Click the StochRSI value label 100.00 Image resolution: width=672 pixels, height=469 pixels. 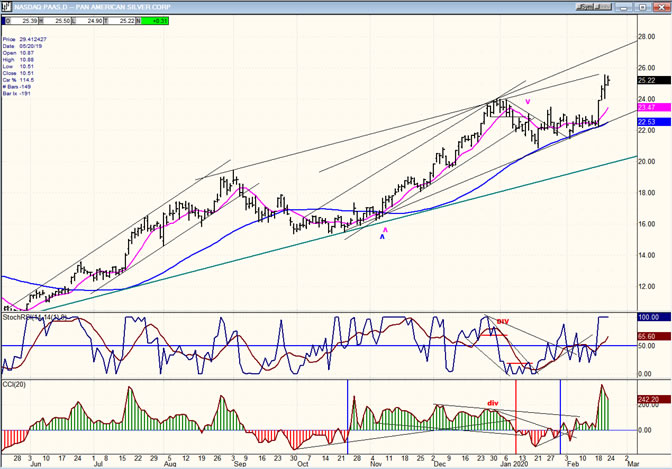click(x=647, y=318)
